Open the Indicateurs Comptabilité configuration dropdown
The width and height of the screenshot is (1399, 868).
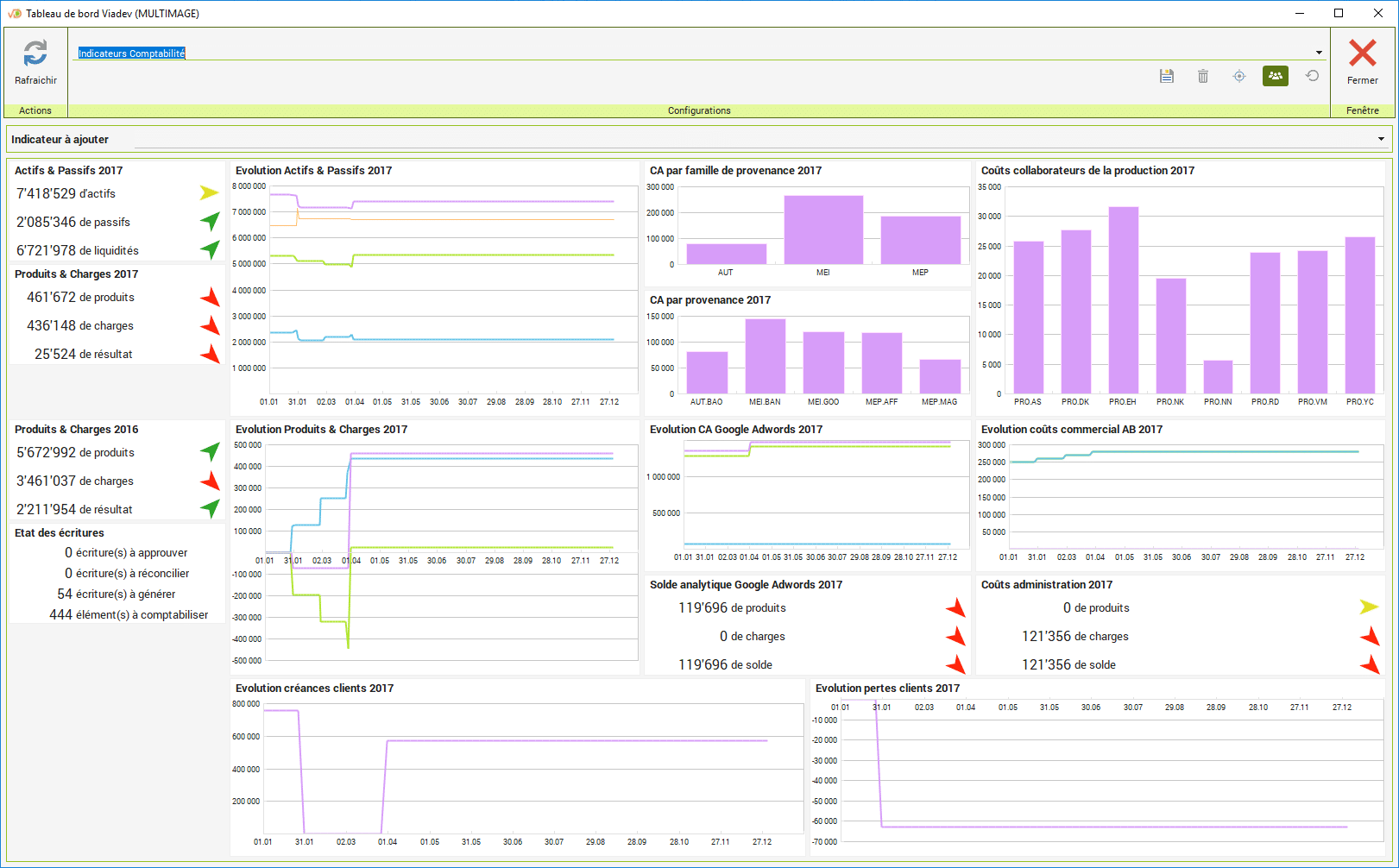pyautogui.click(x=1318, y=53)
